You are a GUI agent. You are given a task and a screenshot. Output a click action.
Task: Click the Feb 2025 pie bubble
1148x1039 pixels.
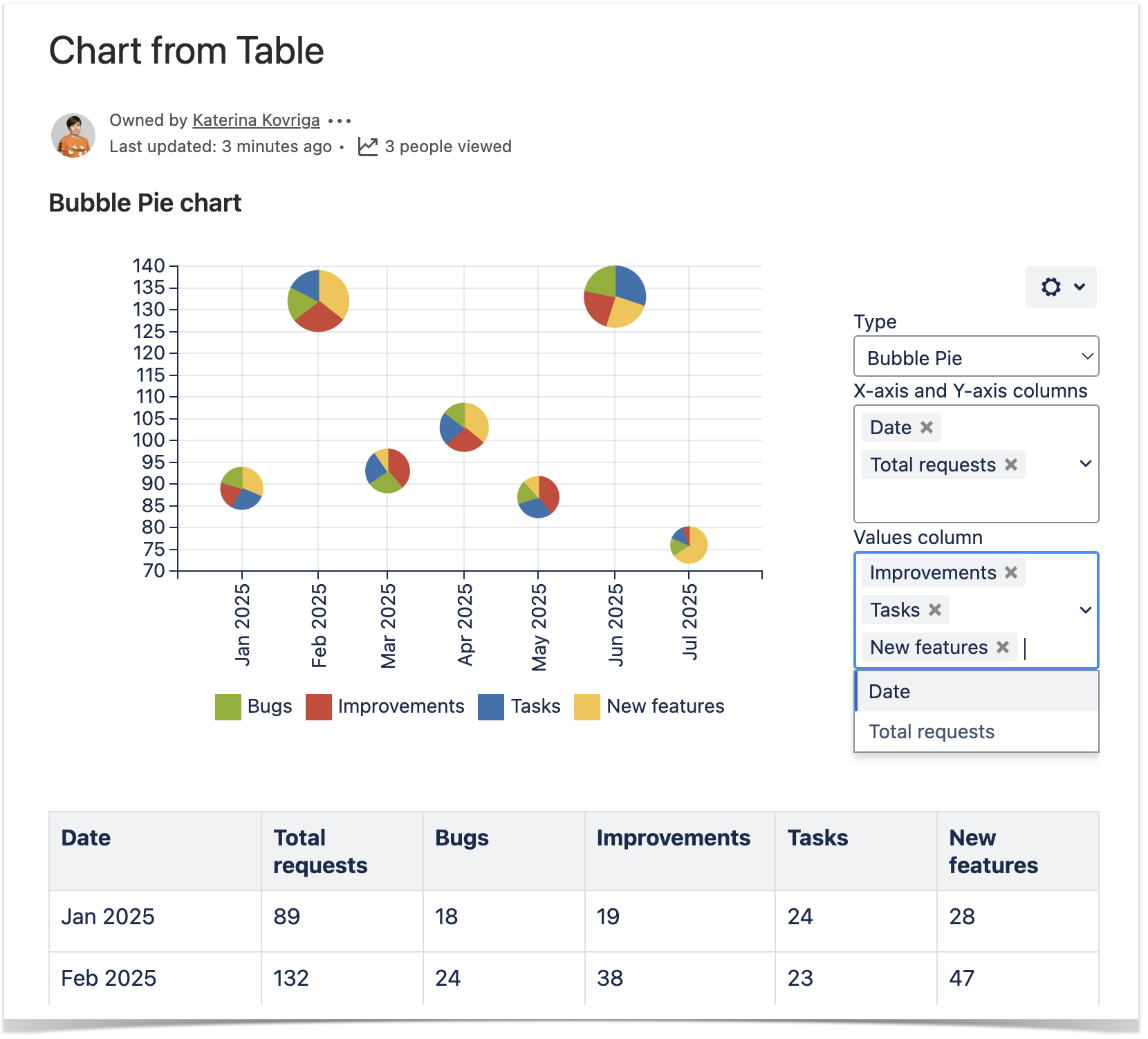[318, 301]
